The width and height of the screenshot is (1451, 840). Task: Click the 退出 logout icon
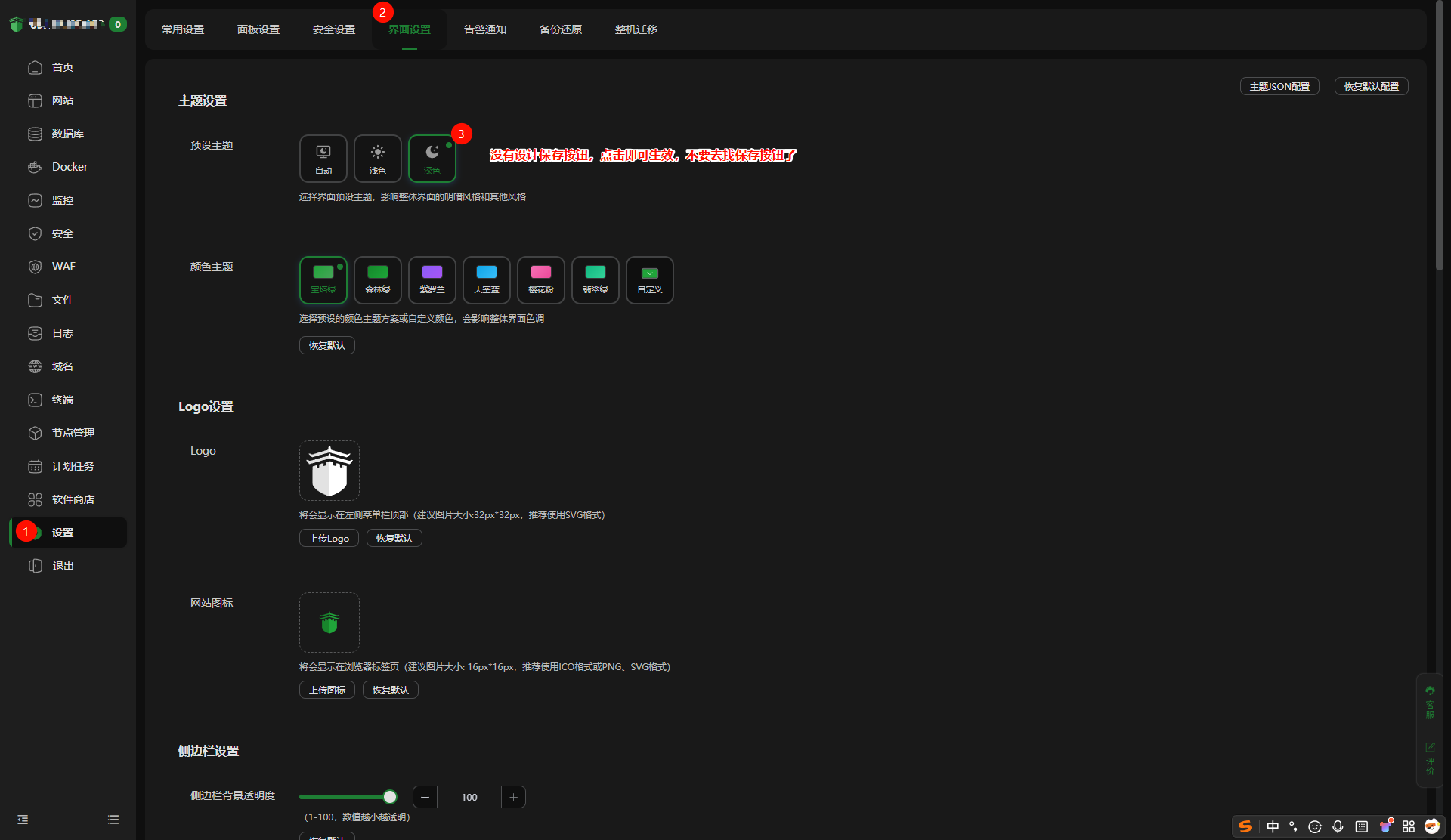(35, 566)
